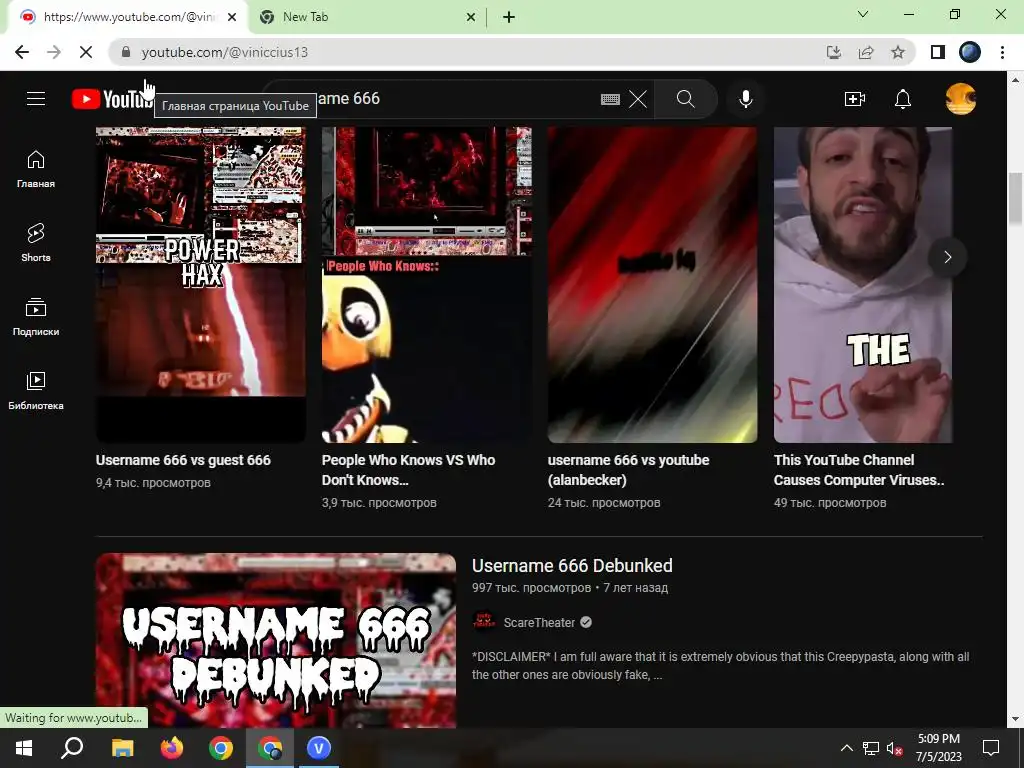Stop loading the page

pos(86,52)
